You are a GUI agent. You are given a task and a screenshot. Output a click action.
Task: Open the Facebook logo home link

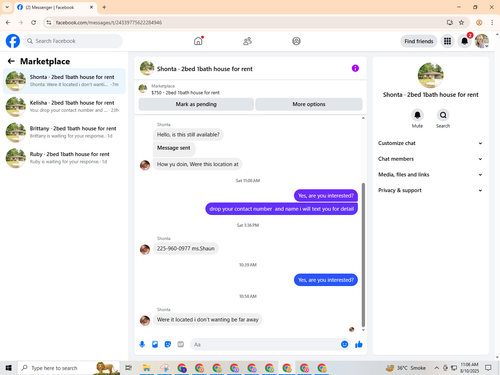coord(13,41)
